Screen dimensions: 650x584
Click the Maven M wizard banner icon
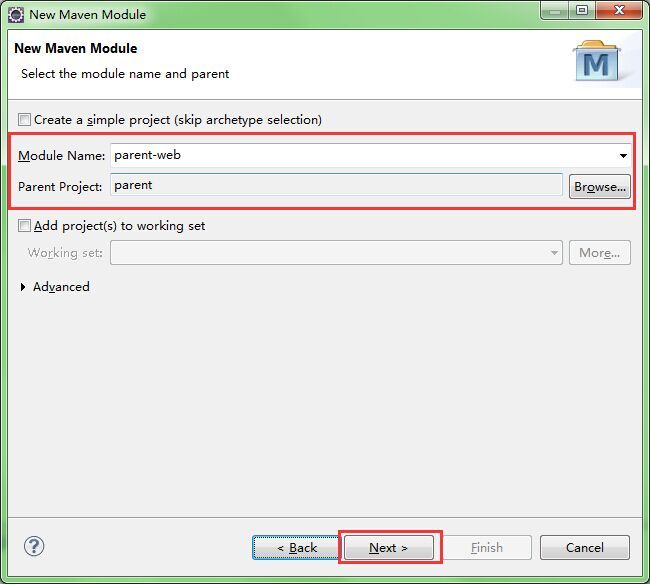pyautogui.click(x=597, y=61)
